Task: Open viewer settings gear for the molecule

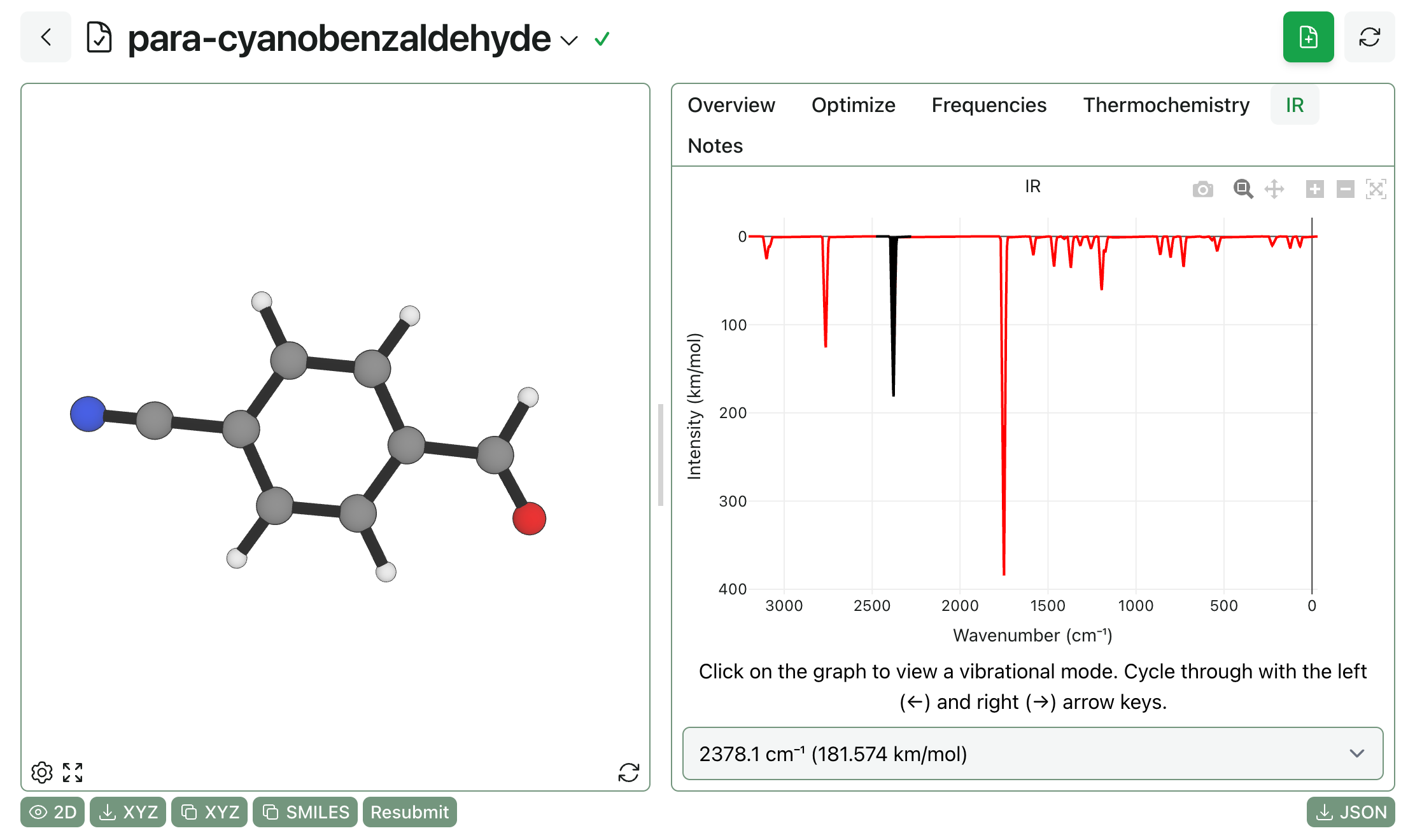Action: (42, 772)
